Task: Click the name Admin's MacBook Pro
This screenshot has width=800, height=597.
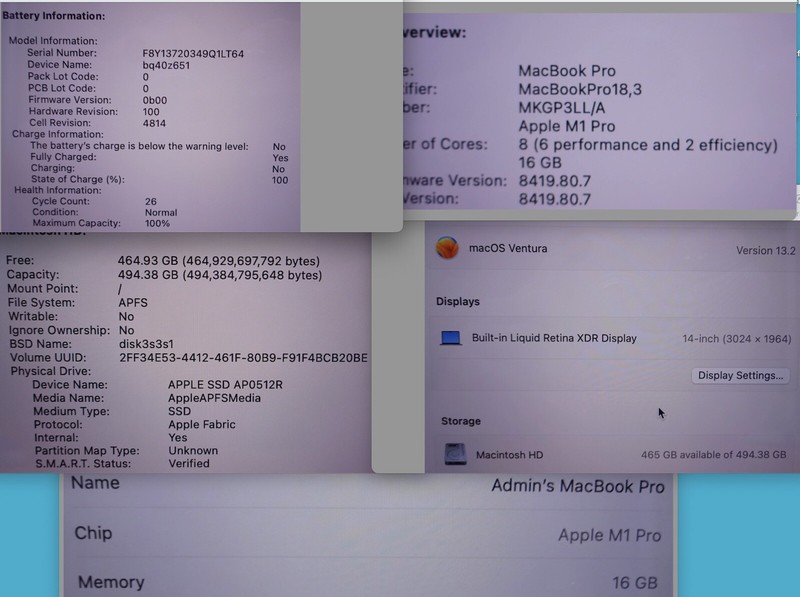Action: click(x=578, y=486)
